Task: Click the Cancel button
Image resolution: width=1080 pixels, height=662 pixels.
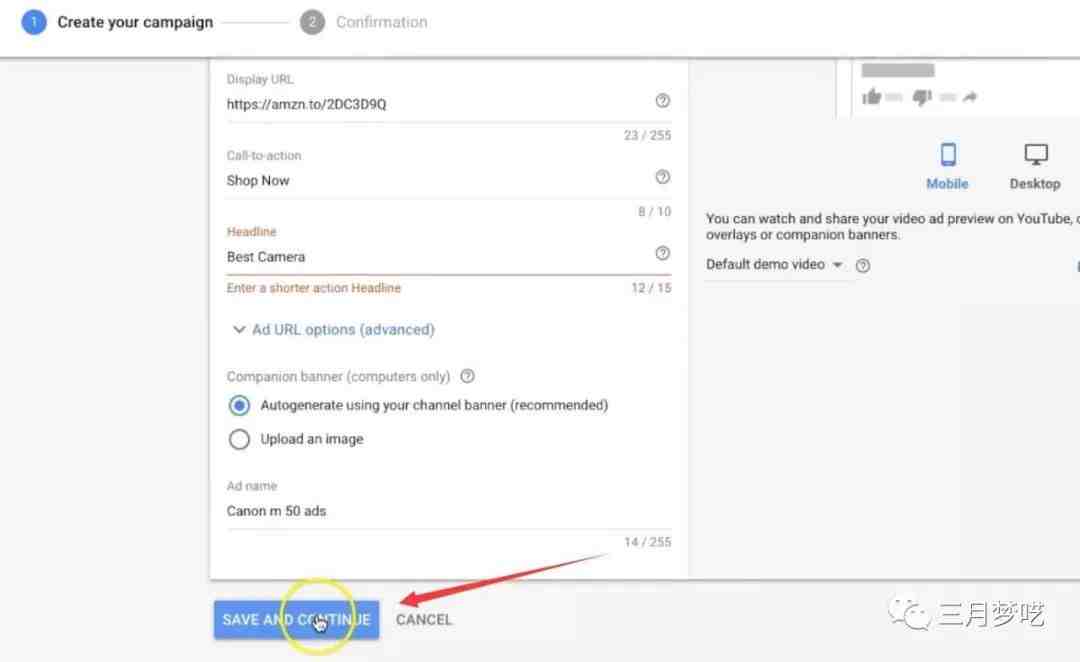Action: 424,620
